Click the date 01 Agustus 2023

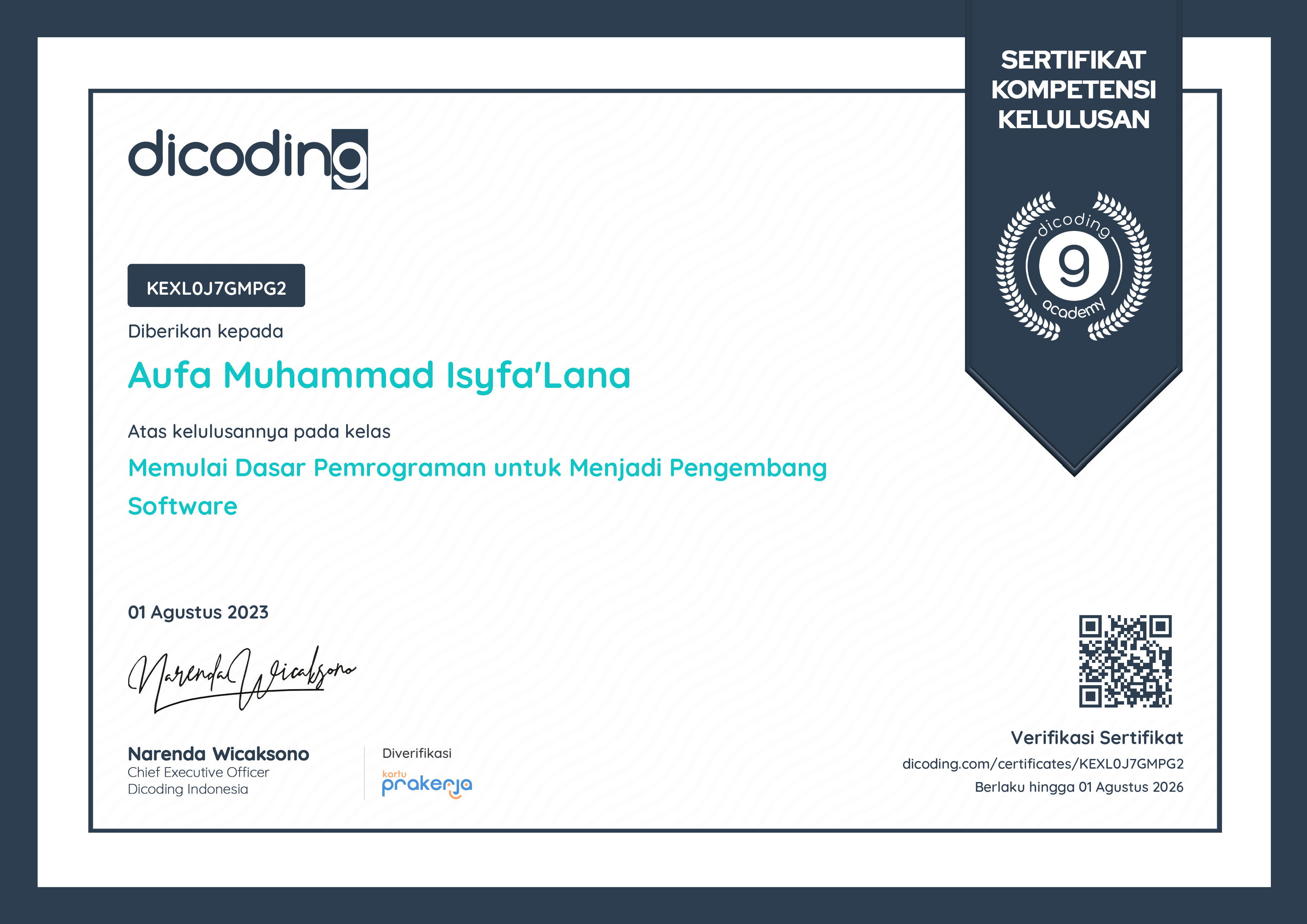pos(198,613)
